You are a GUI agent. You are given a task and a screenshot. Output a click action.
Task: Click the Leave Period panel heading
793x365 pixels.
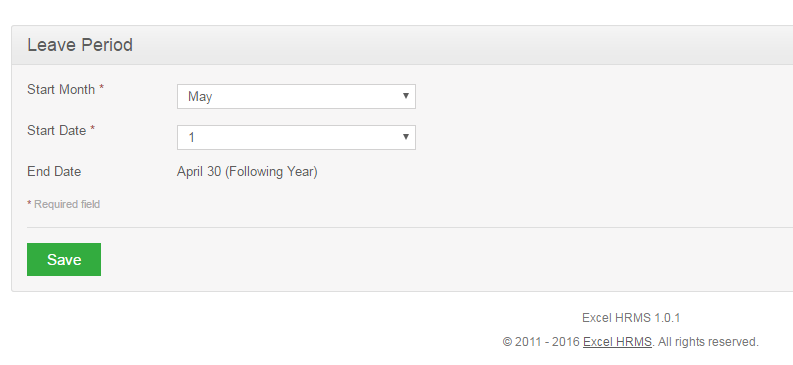click(x=80, y=45)
